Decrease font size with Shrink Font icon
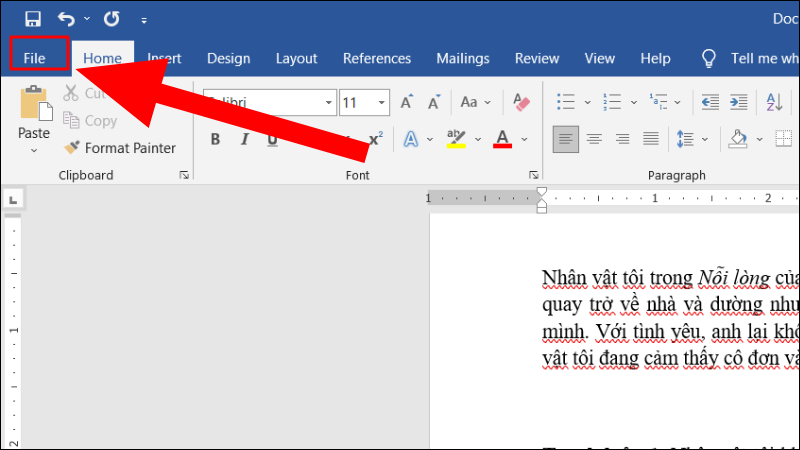 [x=434, y=102]
